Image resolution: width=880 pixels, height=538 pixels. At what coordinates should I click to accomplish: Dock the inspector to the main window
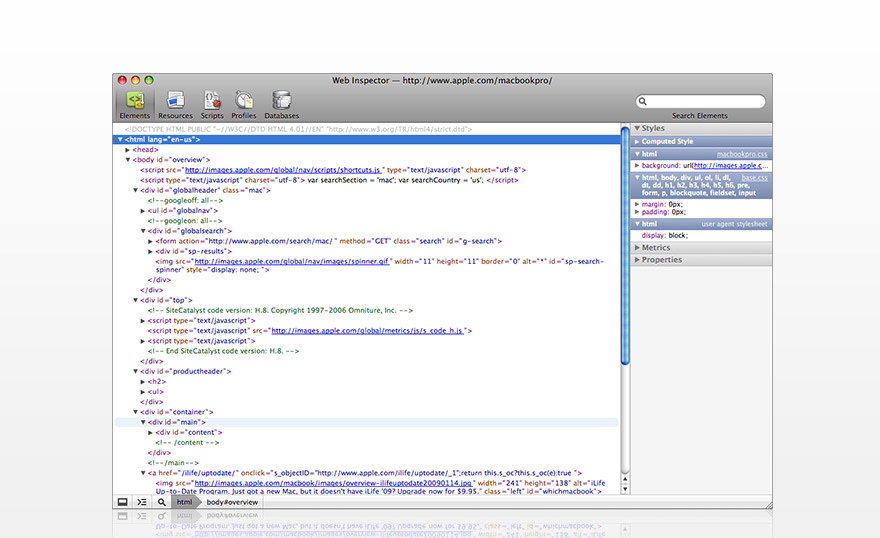point(122,502)
